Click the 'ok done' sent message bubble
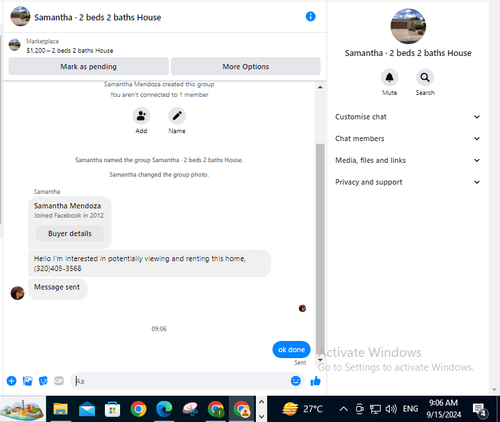 coord(291,350)
